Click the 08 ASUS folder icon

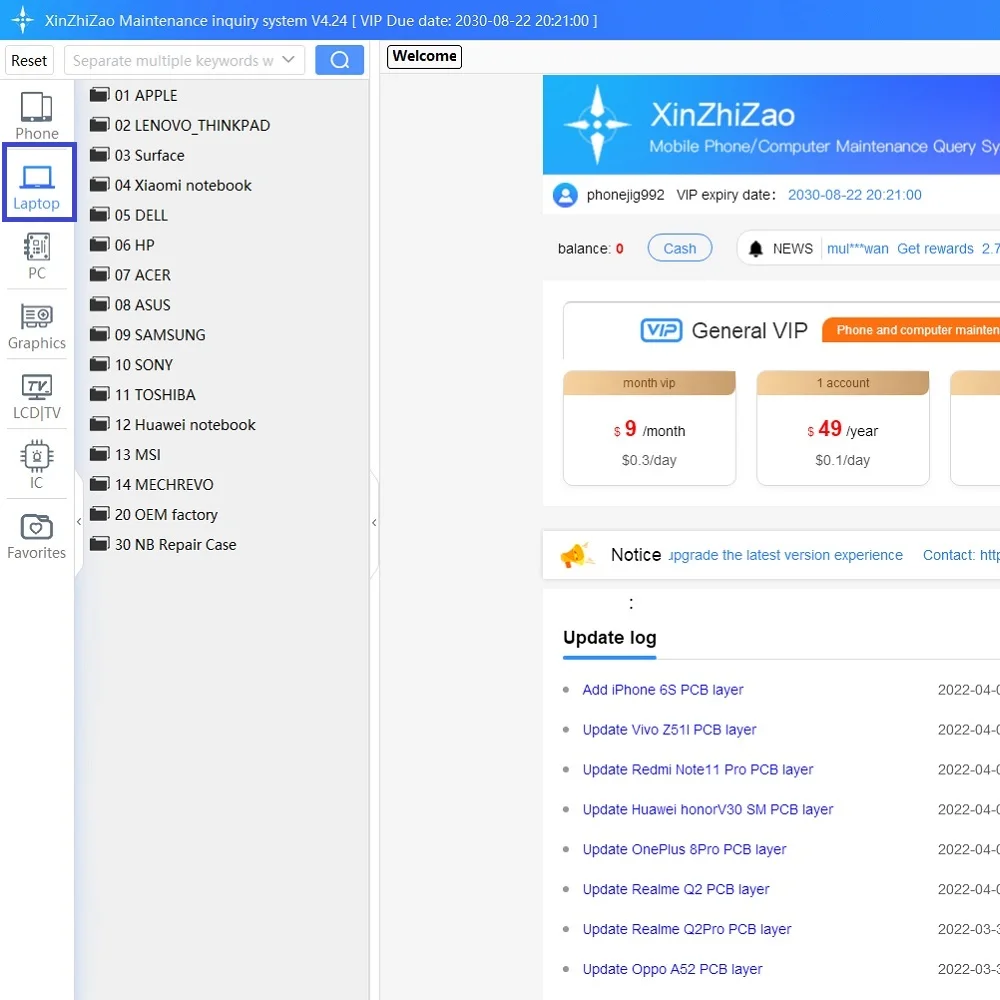pos(99,305)
